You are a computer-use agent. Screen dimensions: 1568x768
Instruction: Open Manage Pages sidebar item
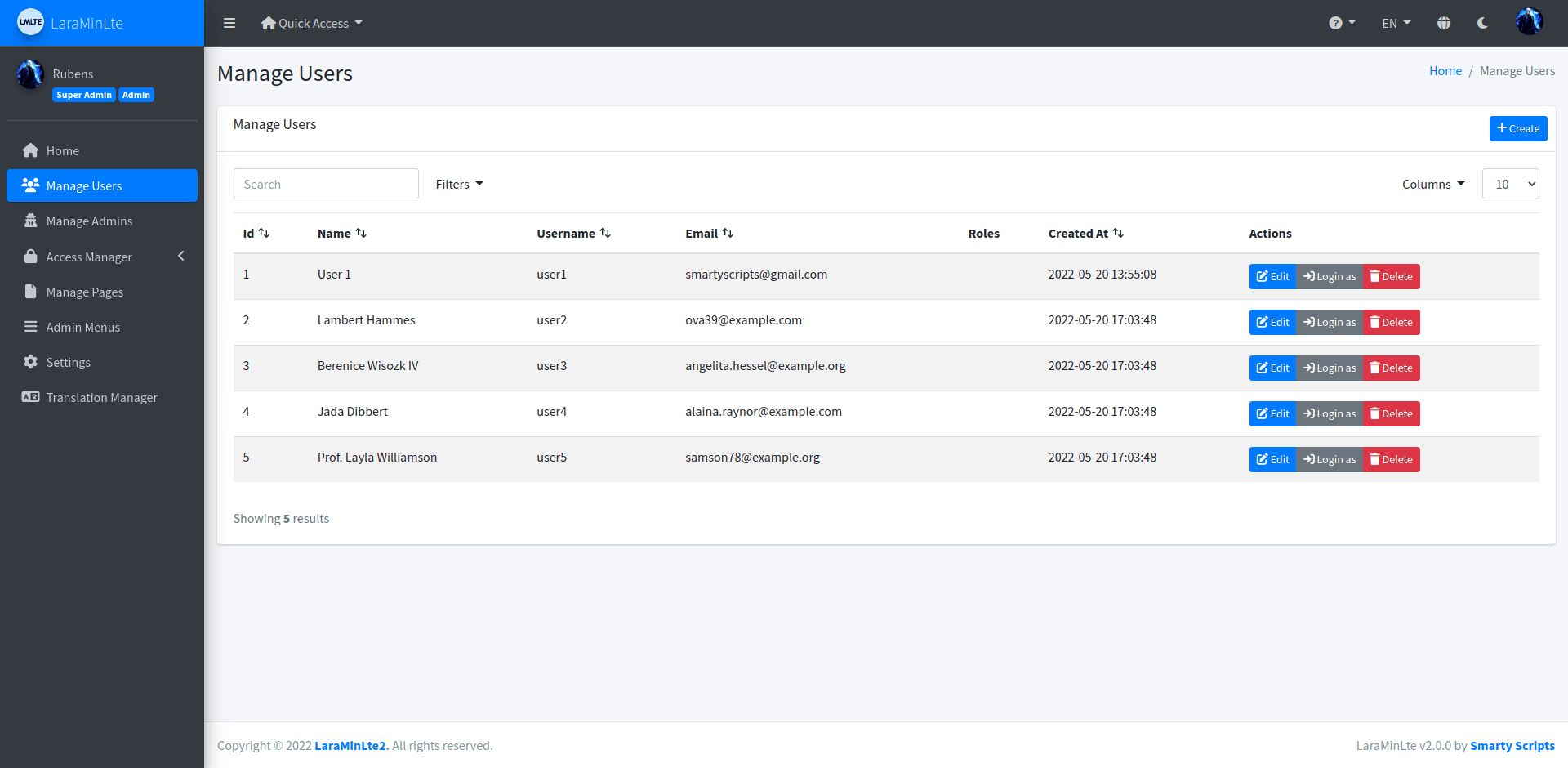[102, 292]
